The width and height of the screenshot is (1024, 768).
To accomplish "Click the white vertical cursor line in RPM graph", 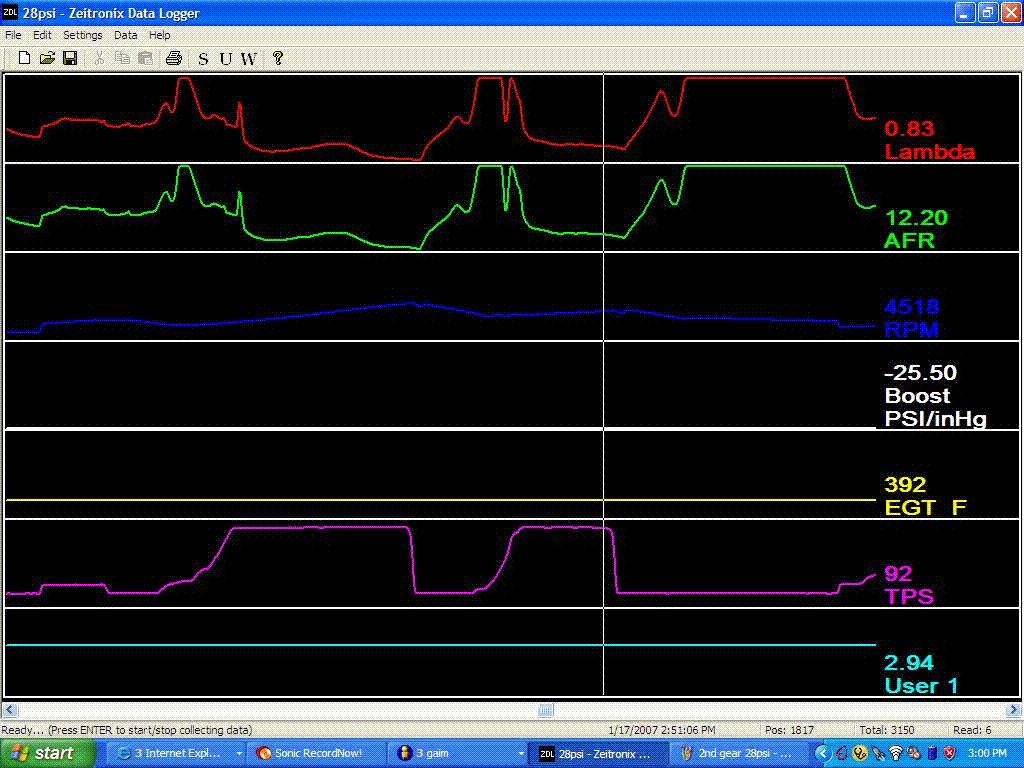I will (x=603, y=296).
